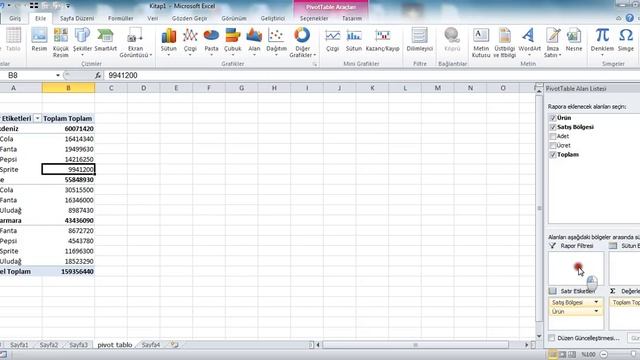640x360 pixels.
Task: Open the Sayfa Düzeni ribbon tab
Action: pyautogui.click(x=77, y=18)
